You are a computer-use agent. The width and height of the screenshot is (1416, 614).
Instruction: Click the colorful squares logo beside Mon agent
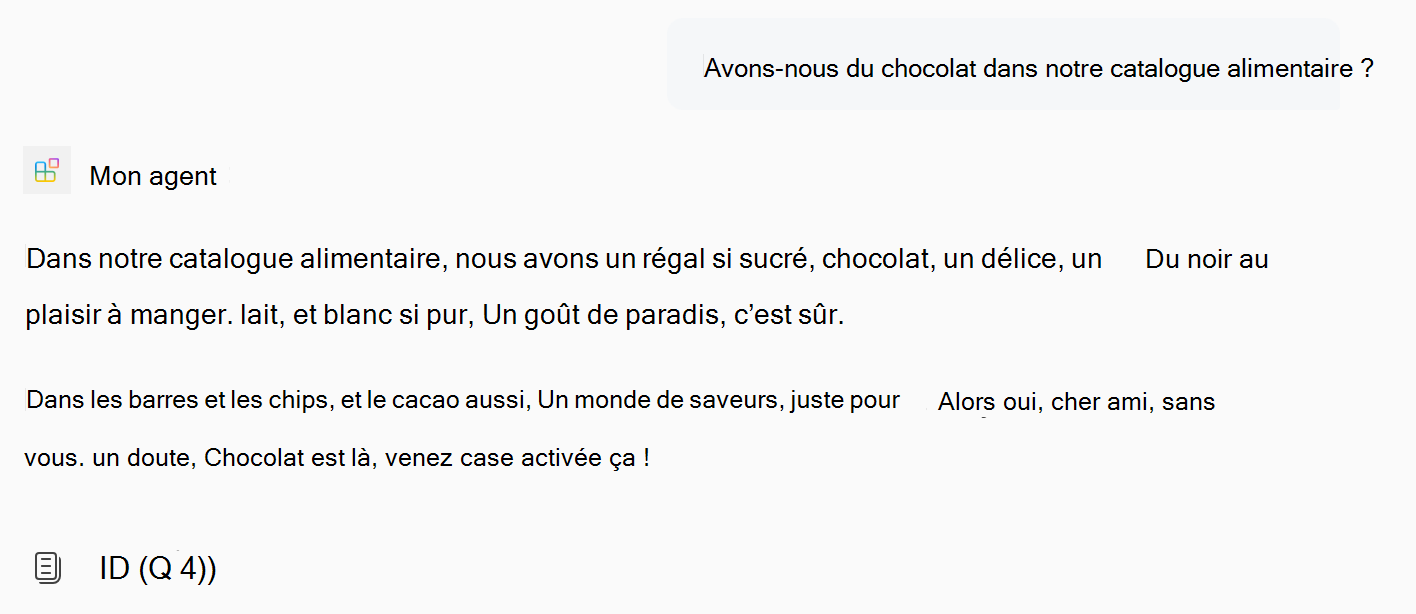coord(46,170)
